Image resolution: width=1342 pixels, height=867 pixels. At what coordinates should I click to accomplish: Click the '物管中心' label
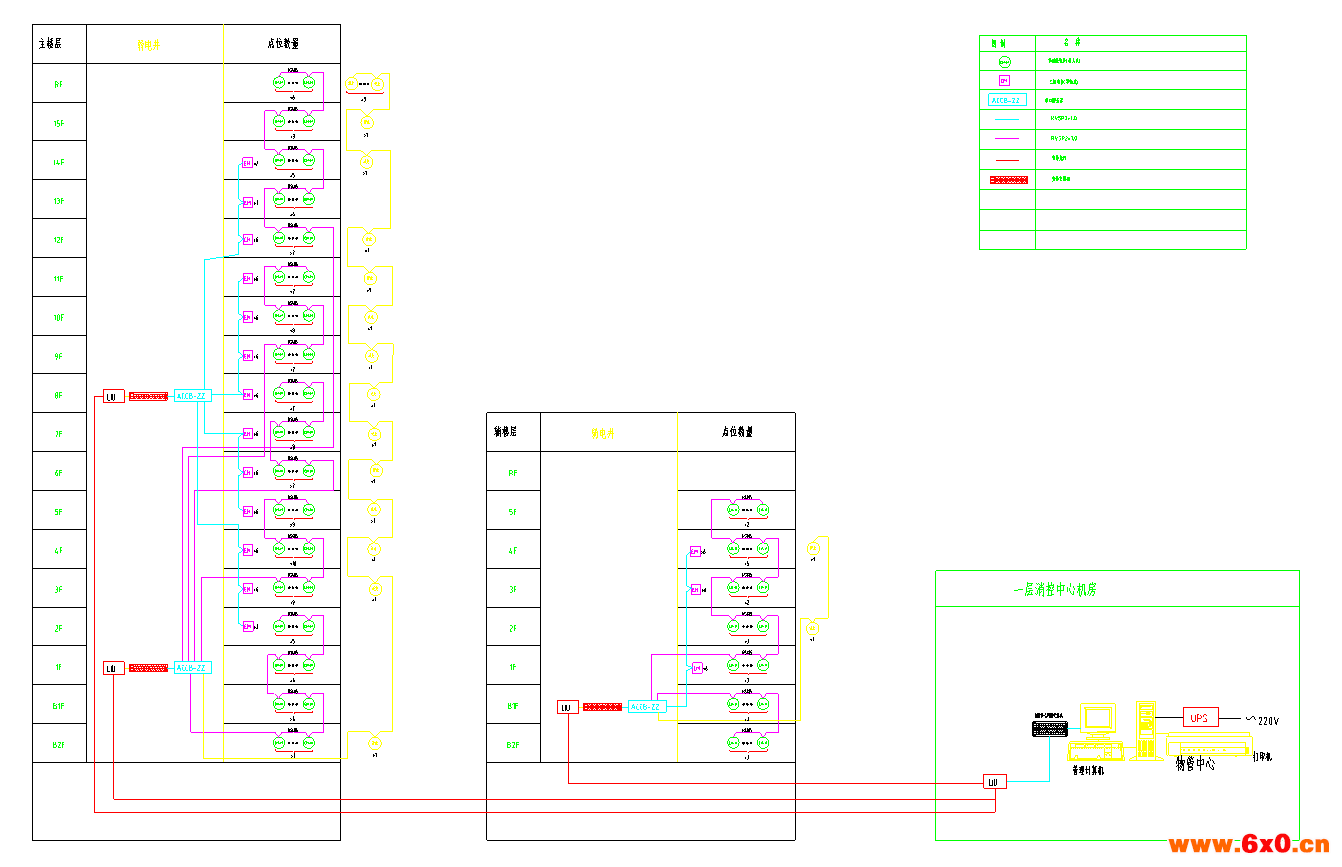click(x=1194, y=764)
